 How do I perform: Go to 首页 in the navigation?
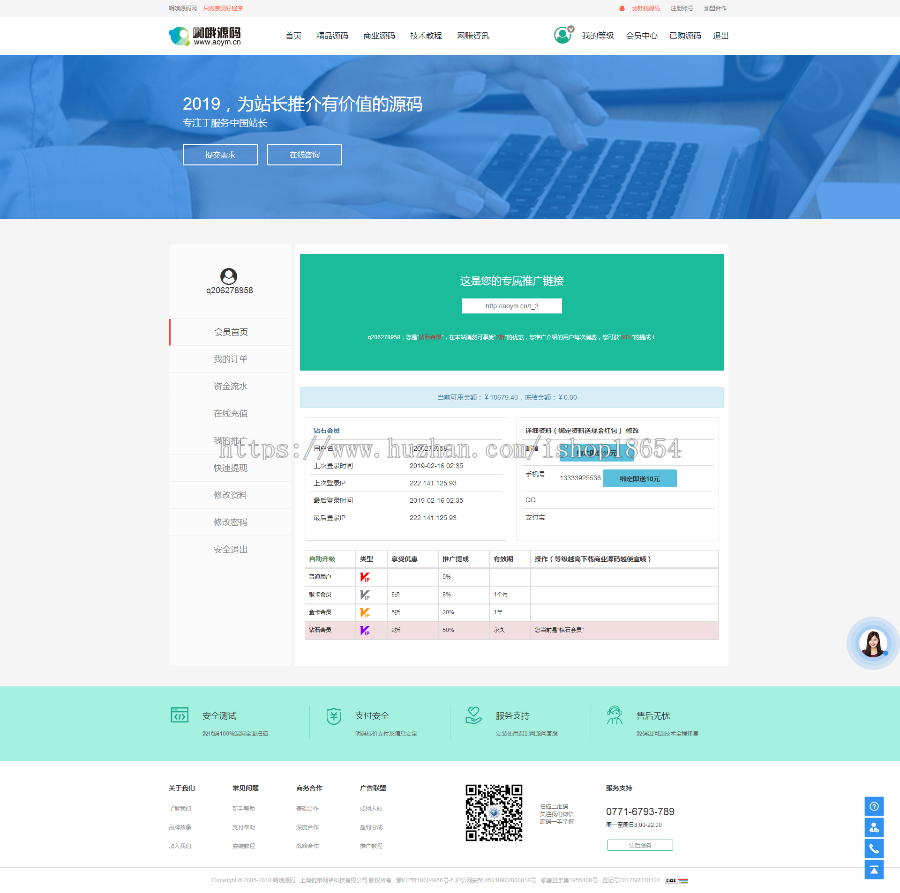tap(293, 36)
